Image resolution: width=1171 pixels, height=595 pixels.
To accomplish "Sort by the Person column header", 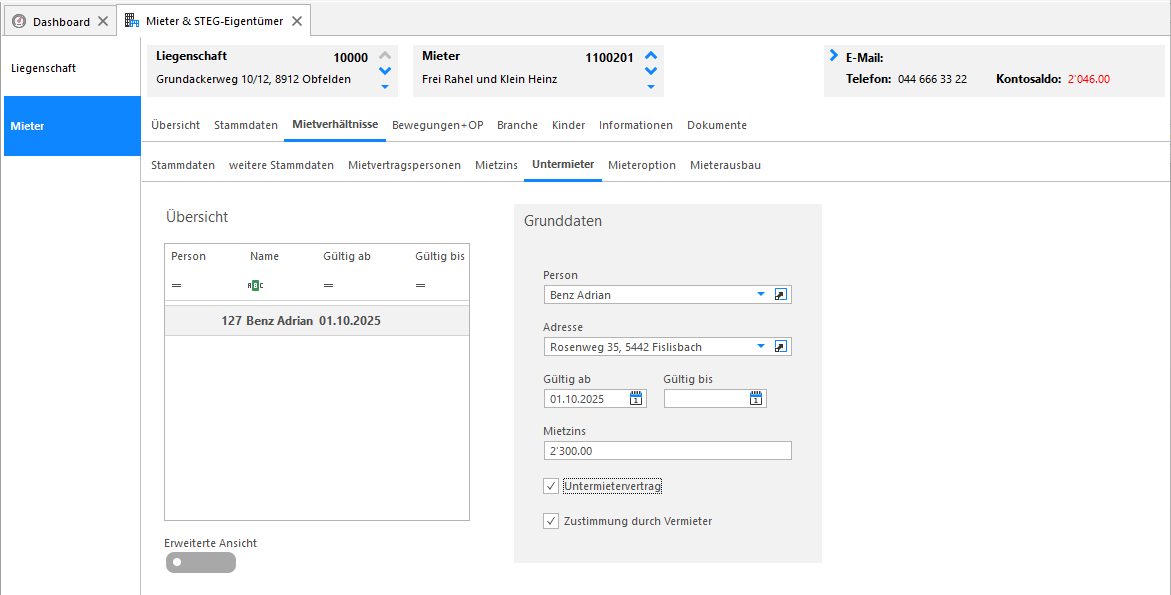I will [188, 256].
